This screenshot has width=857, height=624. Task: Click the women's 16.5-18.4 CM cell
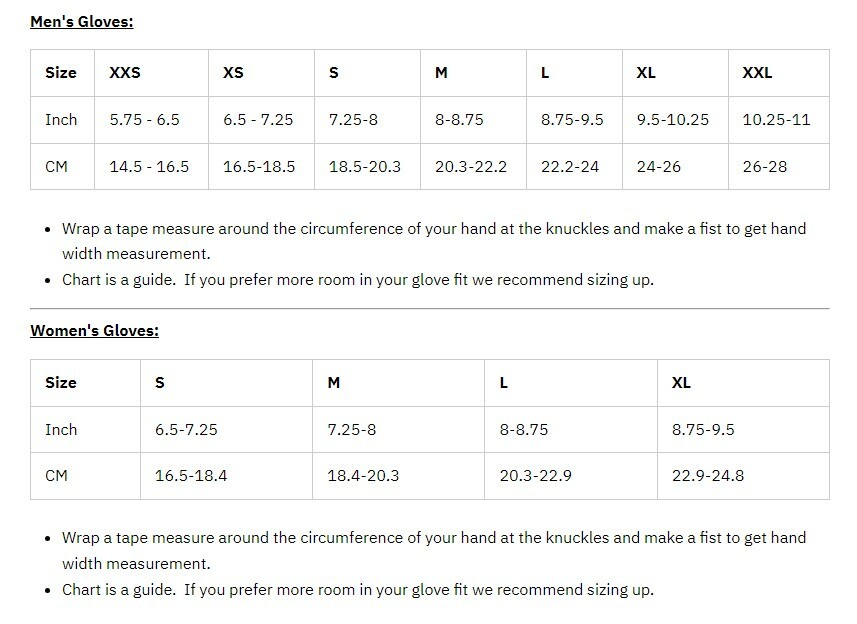[x=191, y=476]
